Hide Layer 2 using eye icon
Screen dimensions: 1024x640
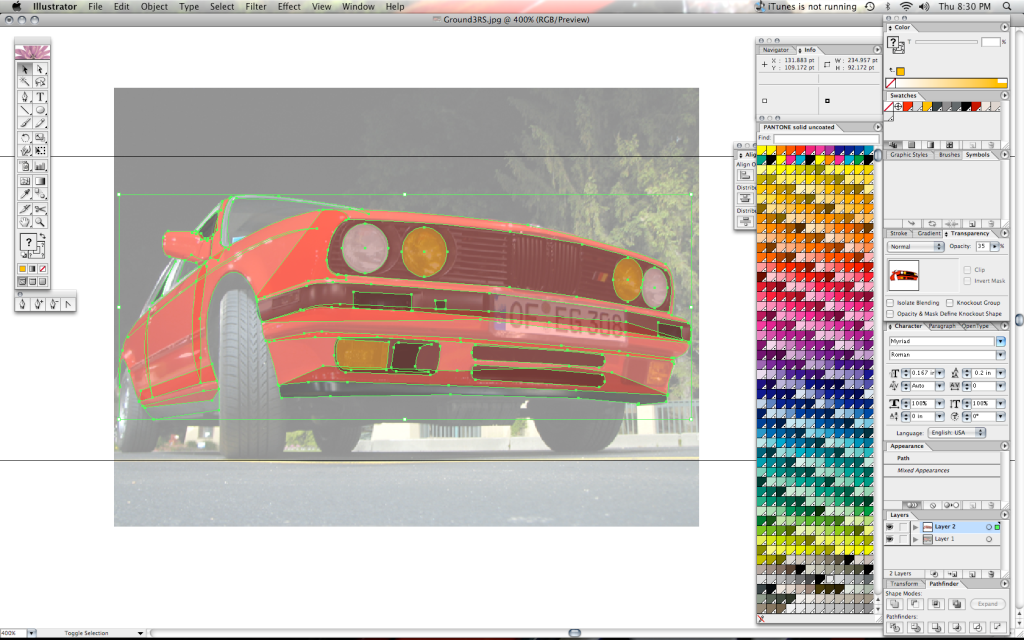pyautogui.click(x=890, y=526)
